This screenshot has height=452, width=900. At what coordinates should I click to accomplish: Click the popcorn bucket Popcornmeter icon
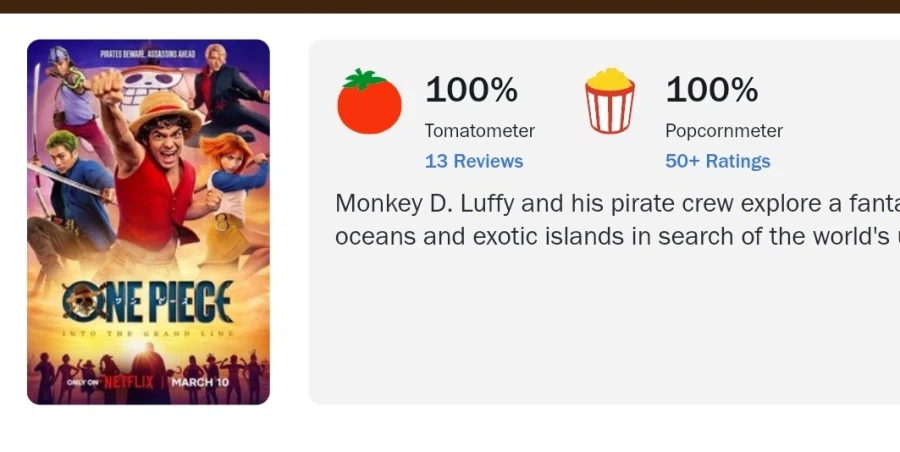coord(609,101)
